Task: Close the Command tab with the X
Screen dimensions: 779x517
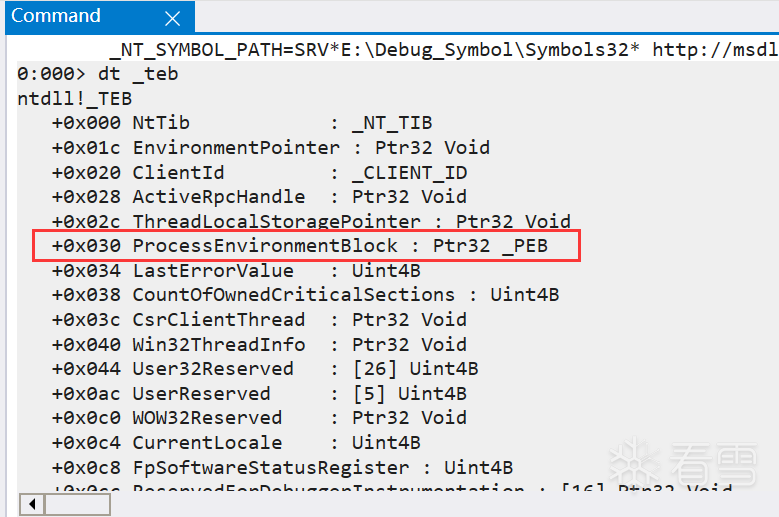Action: pyautogui.click(x=172, y=18)
